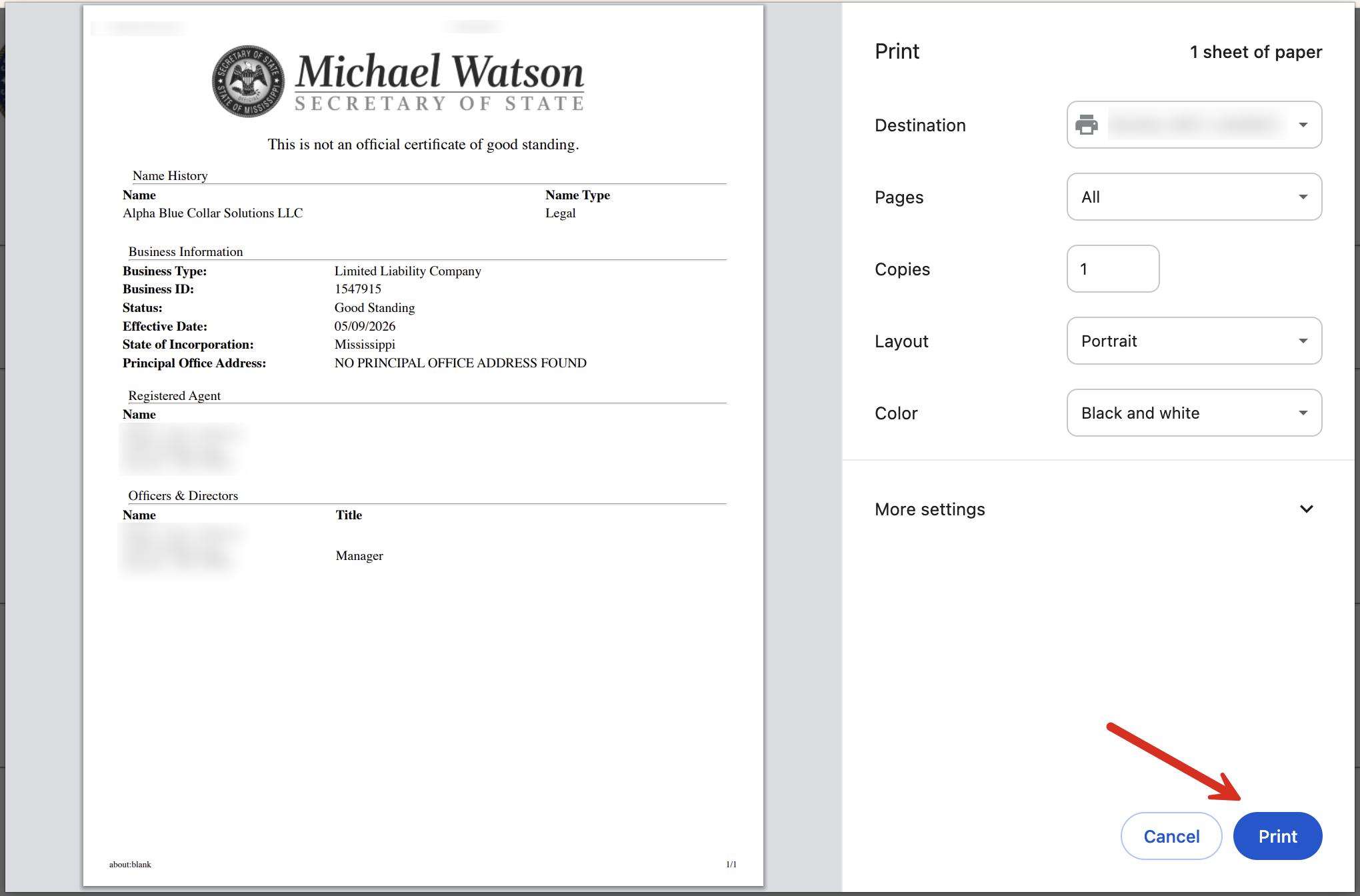Click the SECRETARY OF STATE subtitle
The height and width of the screenshot is (896, 1360).
440,104
